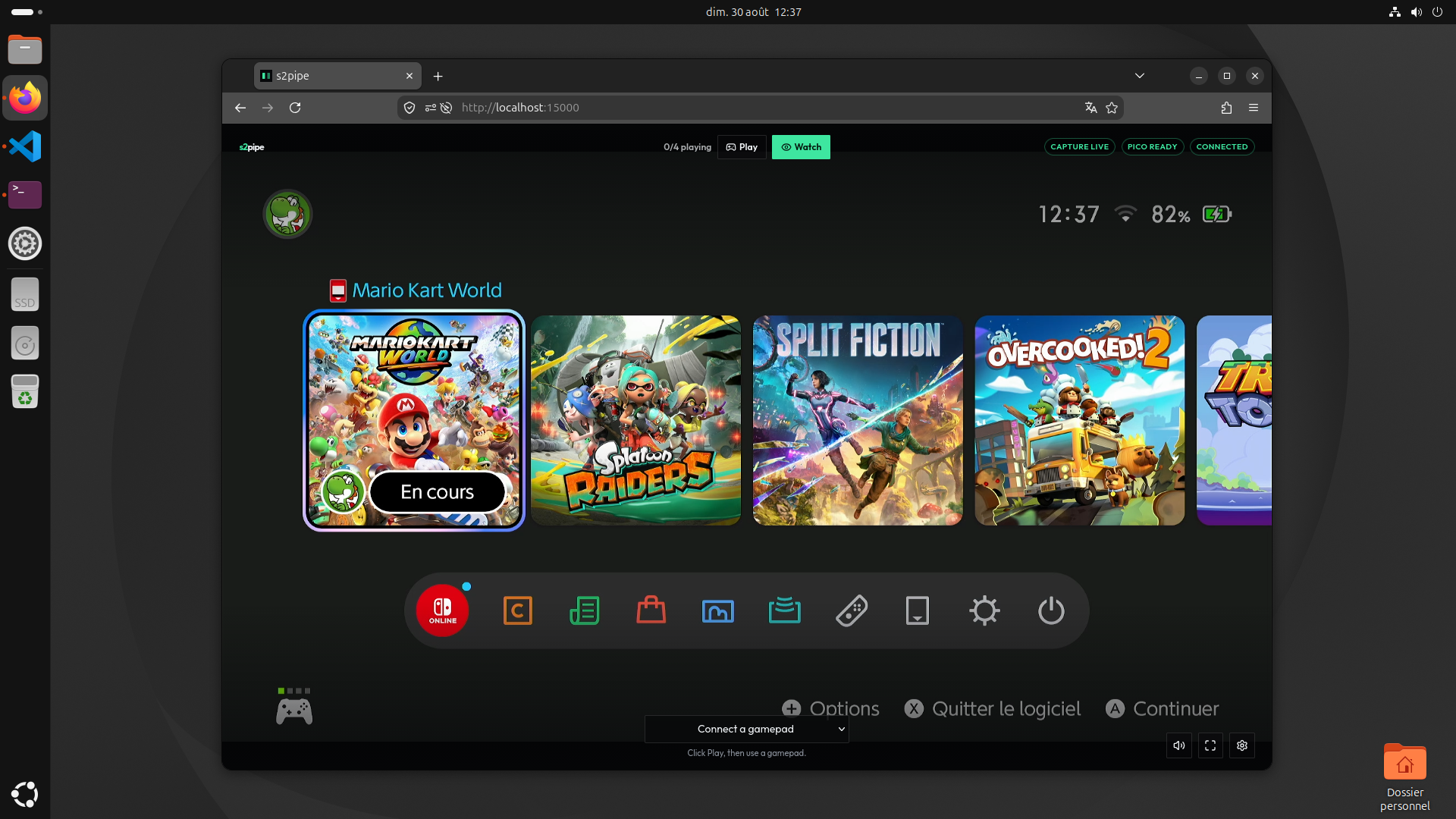The height and width of the screenshot is (819, 1456).
Task: Open the Ubuntu Show Apps button
Action: pyautogui.click(x=25, y=794)
